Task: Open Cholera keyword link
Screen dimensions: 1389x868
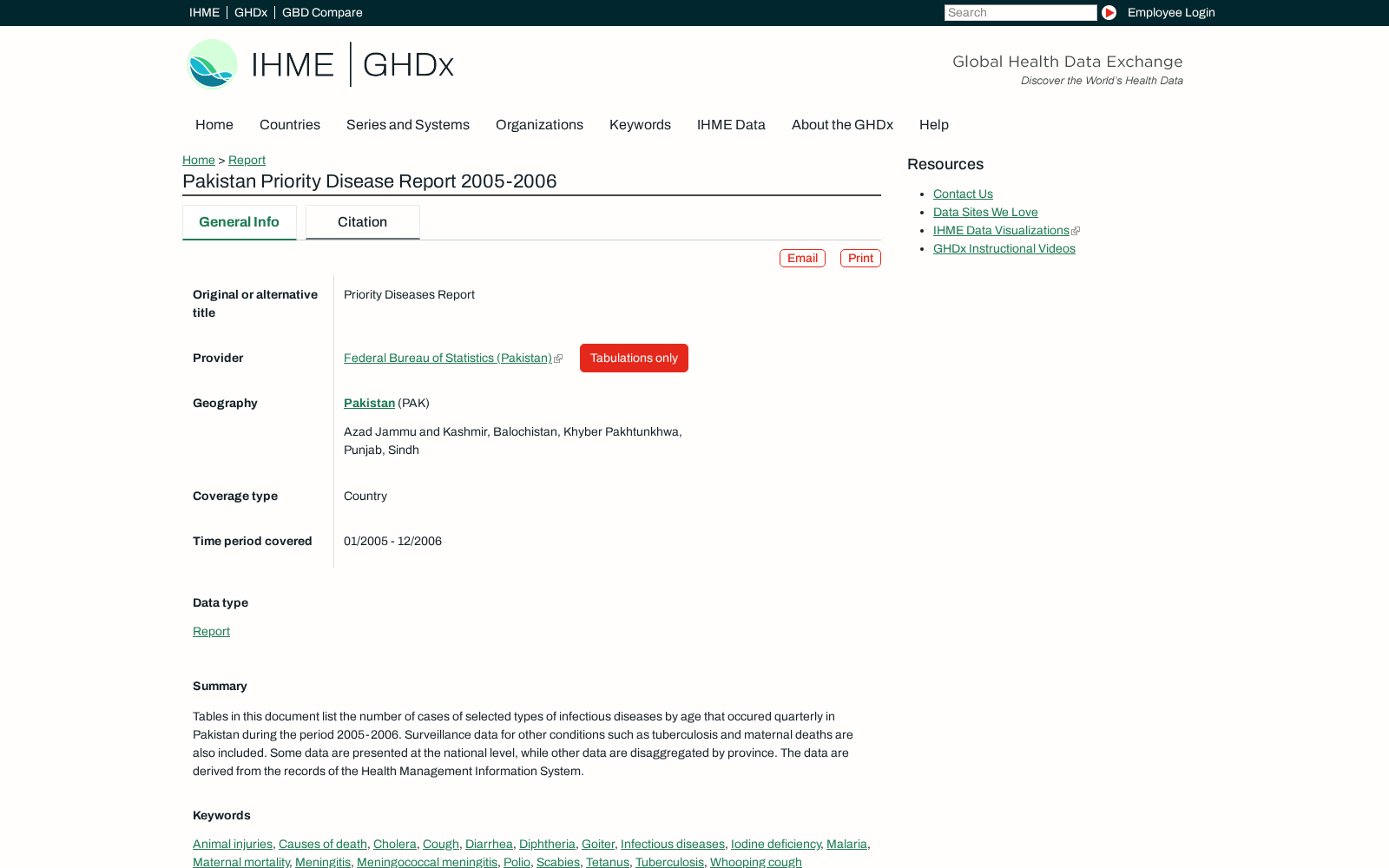Action: tap(395, 844)
